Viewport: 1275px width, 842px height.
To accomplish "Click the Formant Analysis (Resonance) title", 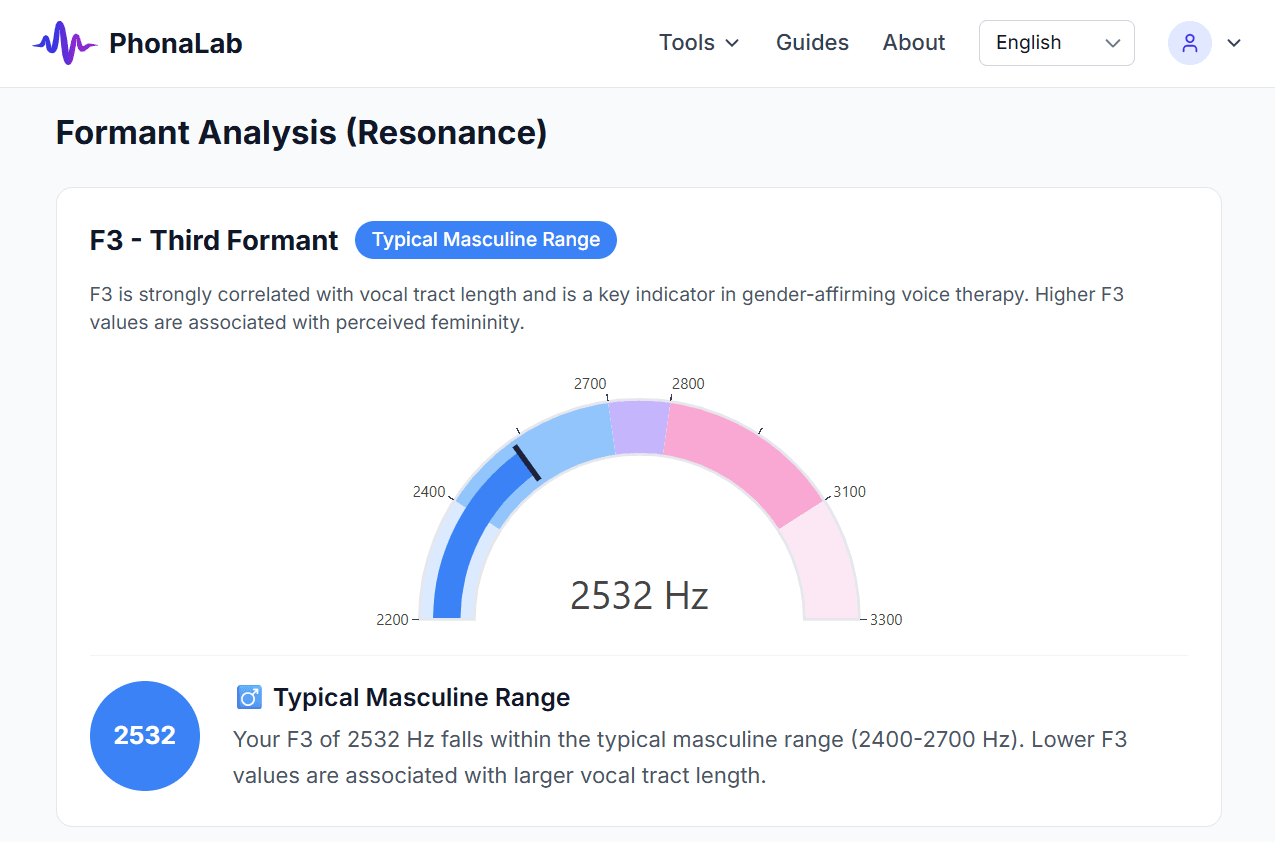I will pos(301,132).
